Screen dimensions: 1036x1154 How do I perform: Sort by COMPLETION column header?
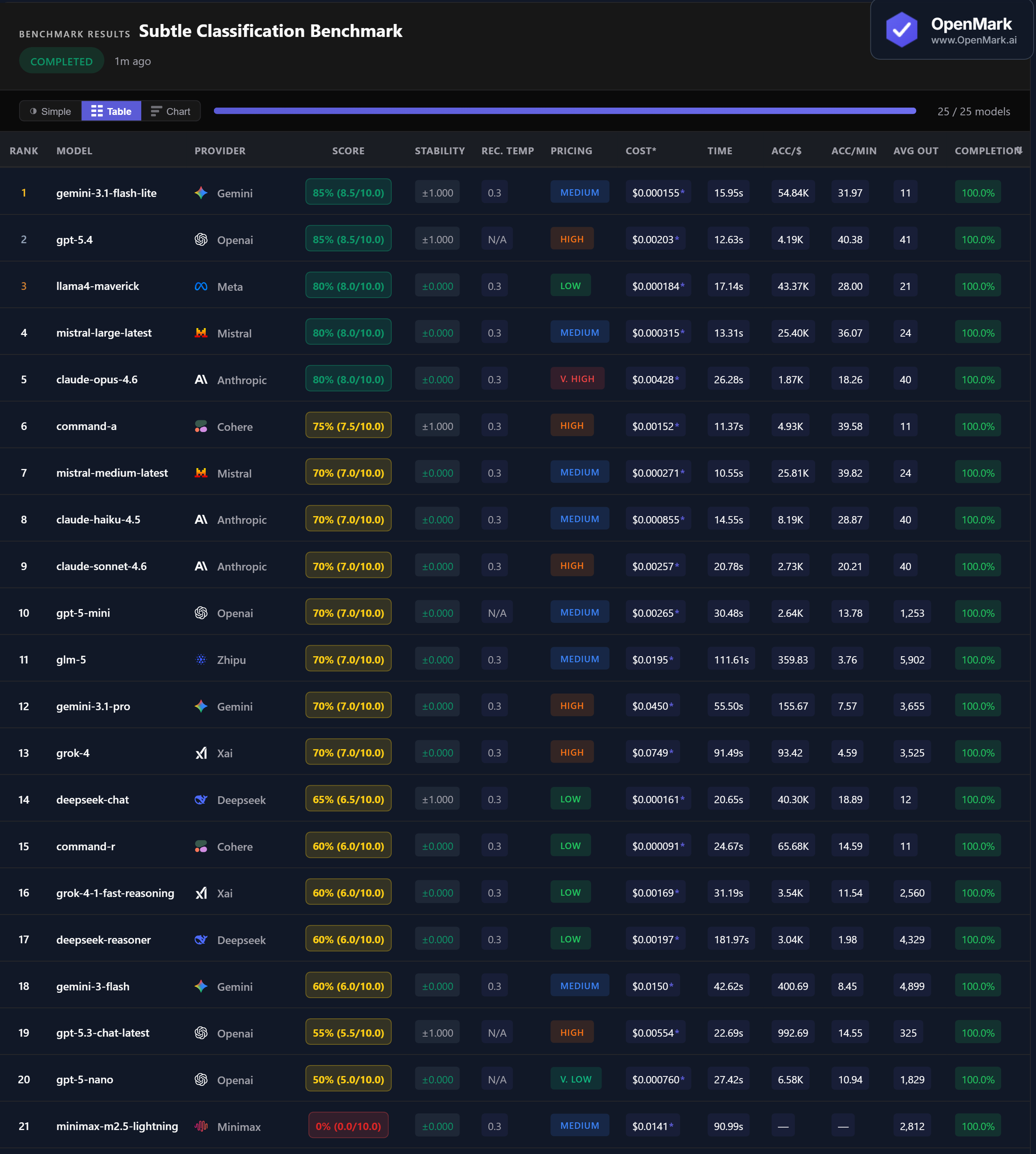[x=986, y=151]
